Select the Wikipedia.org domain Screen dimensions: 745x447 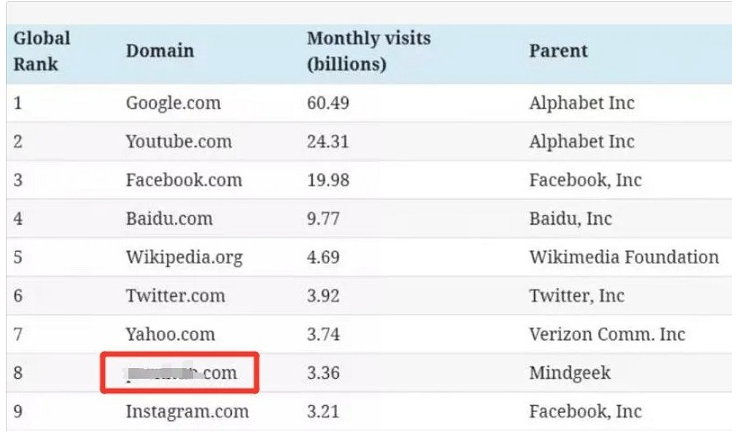click(x=184, y=257)
